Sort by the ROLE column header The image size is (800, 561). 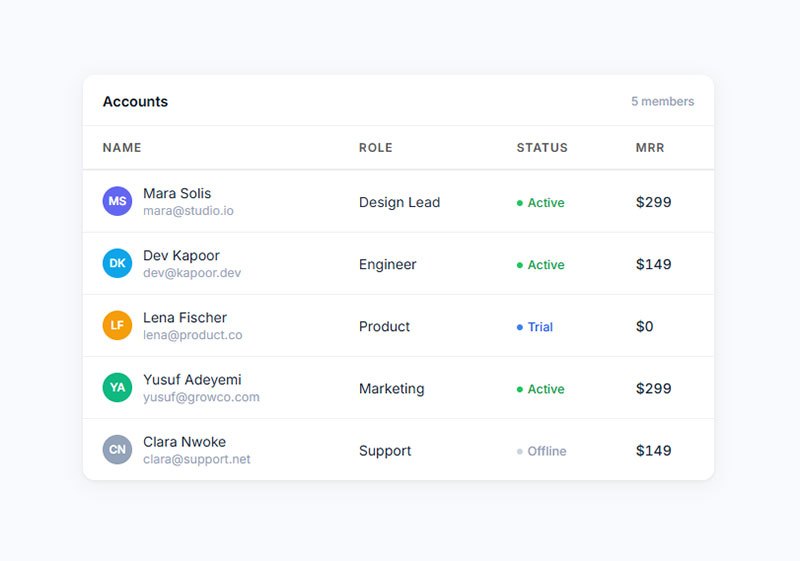(376, 148)
